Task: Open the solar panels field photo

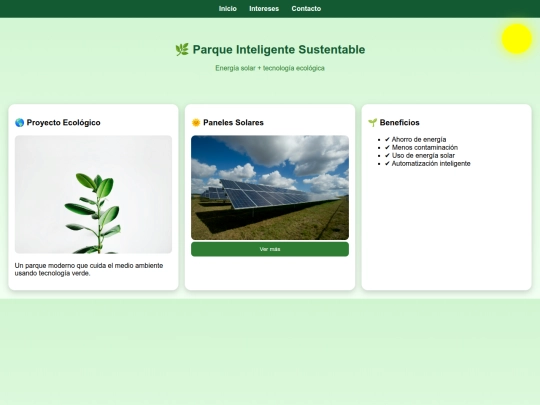Action: (x=270, y=187)
